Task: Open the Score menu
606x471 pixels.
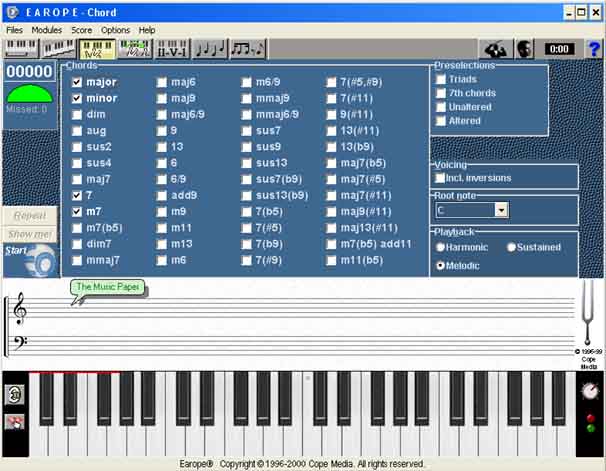Action: [x=81, y=30]
